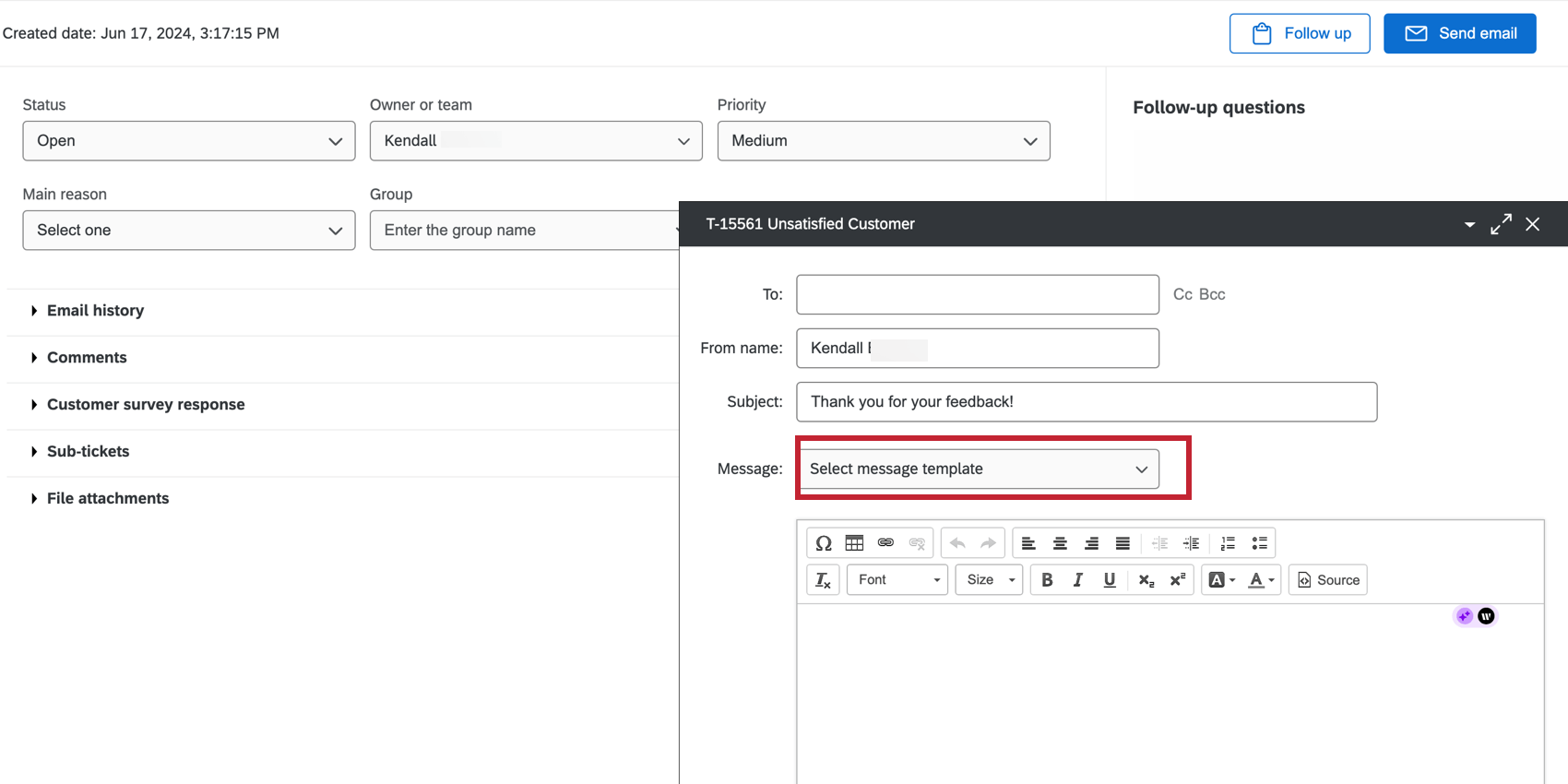Expand the Customer survey response section
Screen dimensions: 1568x784
point(146,405)
